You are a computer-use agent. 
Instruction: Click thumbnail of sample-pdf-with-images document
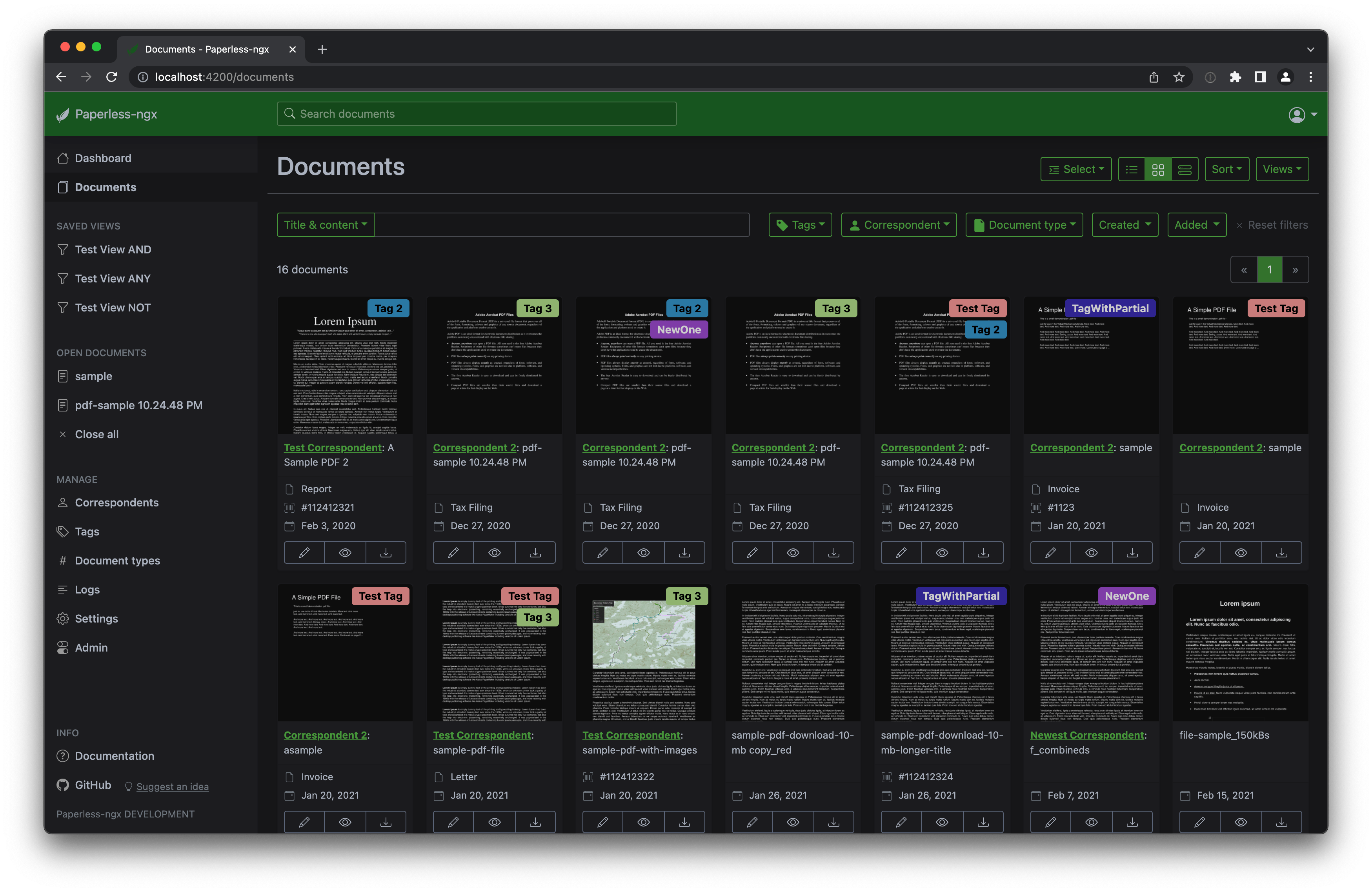point(644,655)
